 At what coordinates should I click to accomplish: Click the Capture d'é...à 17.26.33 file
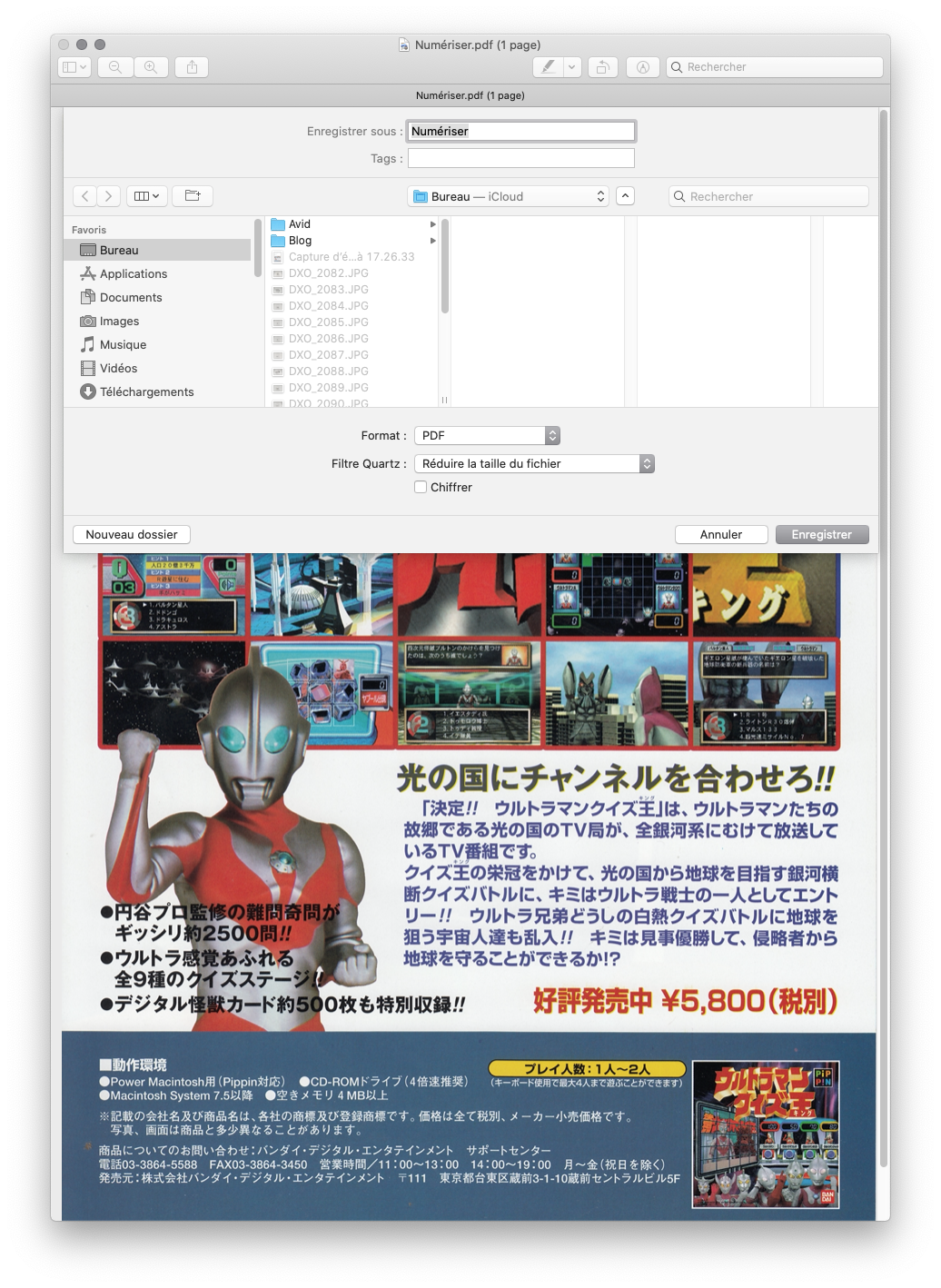click(353, 257)
